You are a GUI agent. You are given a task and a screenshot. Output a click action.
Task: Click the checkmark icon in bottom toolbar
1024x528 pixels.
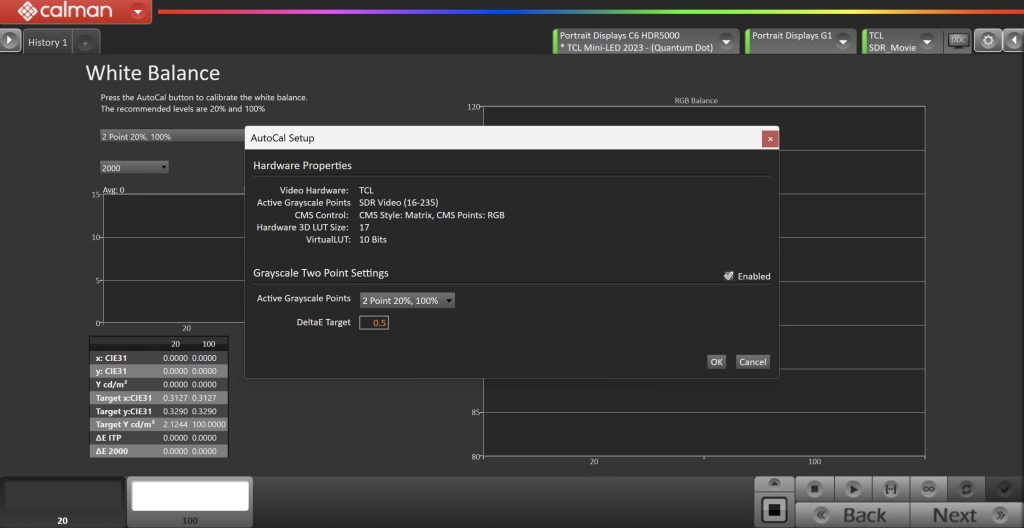pyautogui.click(x=1004, y=488)
